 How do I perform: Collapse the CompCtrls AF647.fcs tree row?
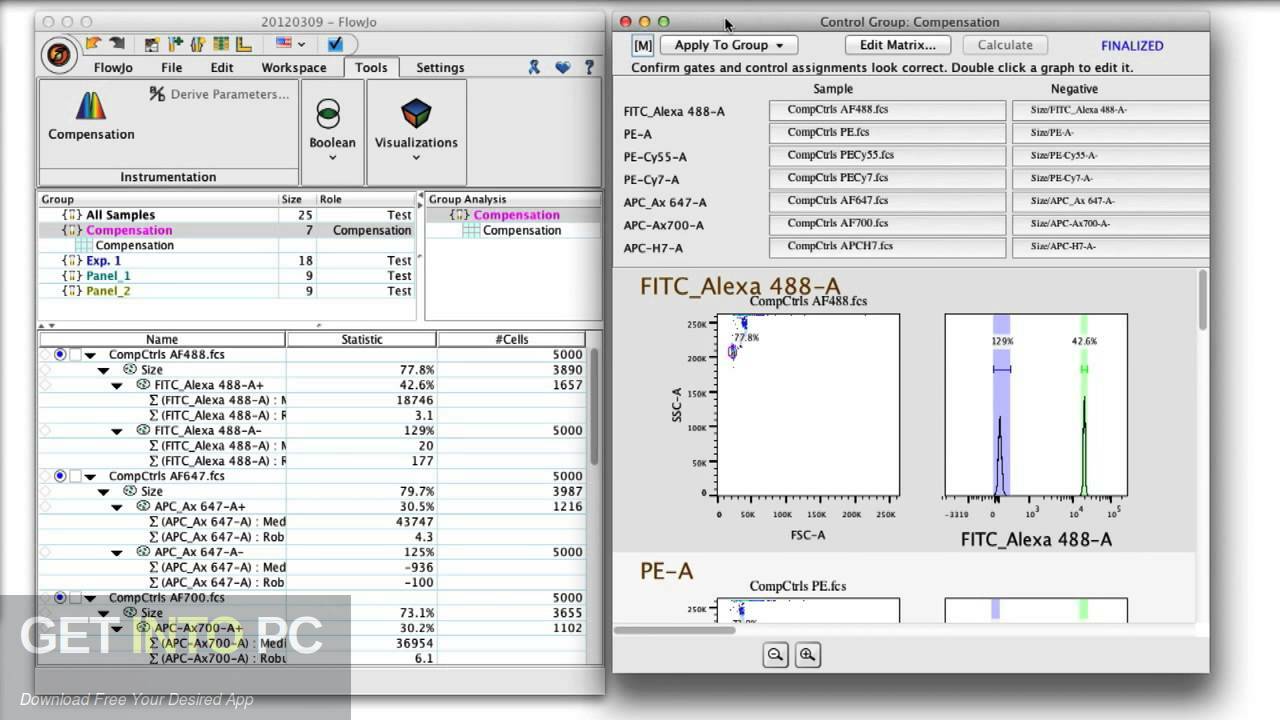[x=90, y=477]
